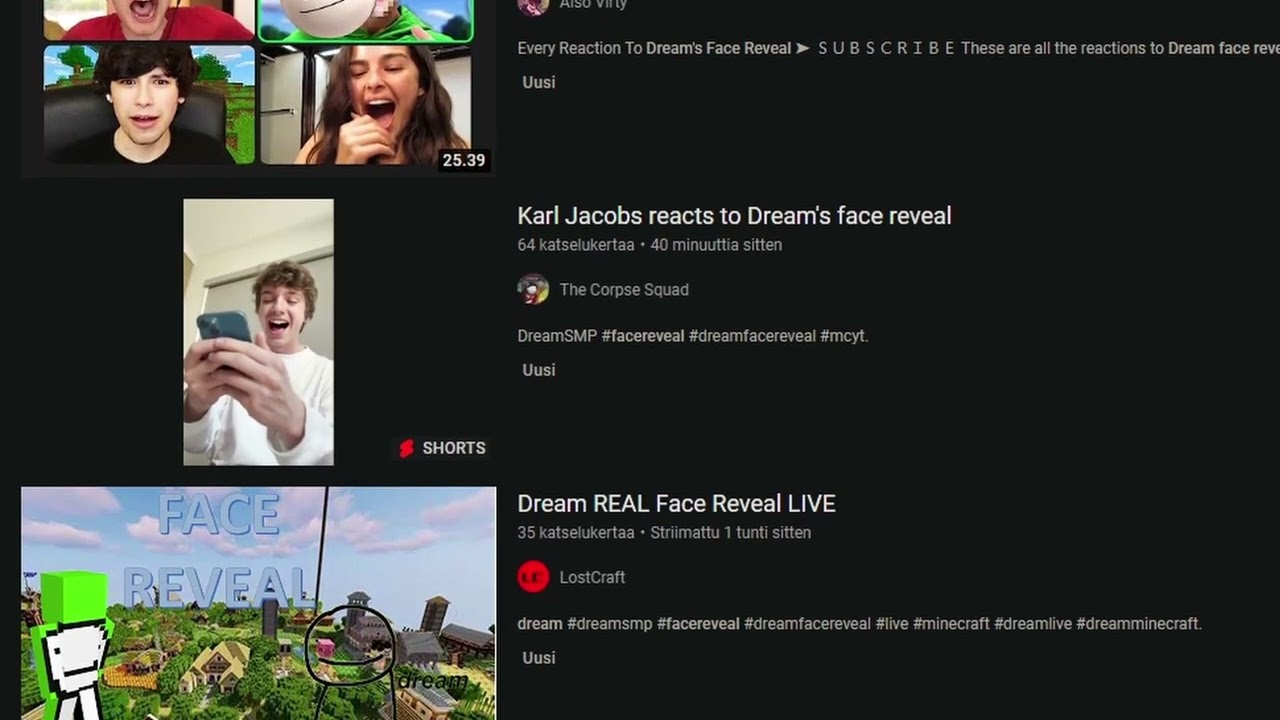This screenshot has height=720, width=1280.
Task: Click the hashtag #dreamfacereveal in Karl Jacobs description
Action: 752,336
